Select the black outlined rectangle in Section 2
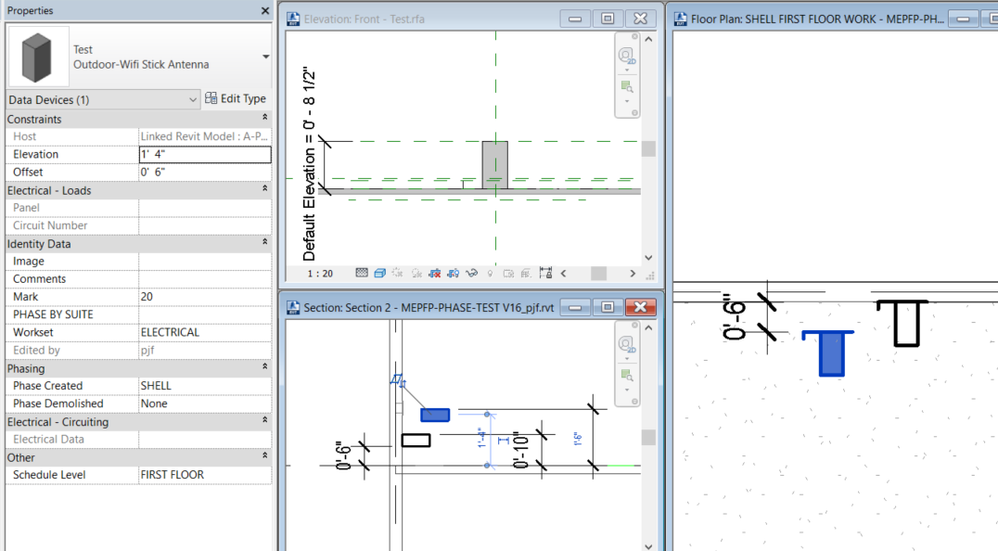 [x=416, y=440]
